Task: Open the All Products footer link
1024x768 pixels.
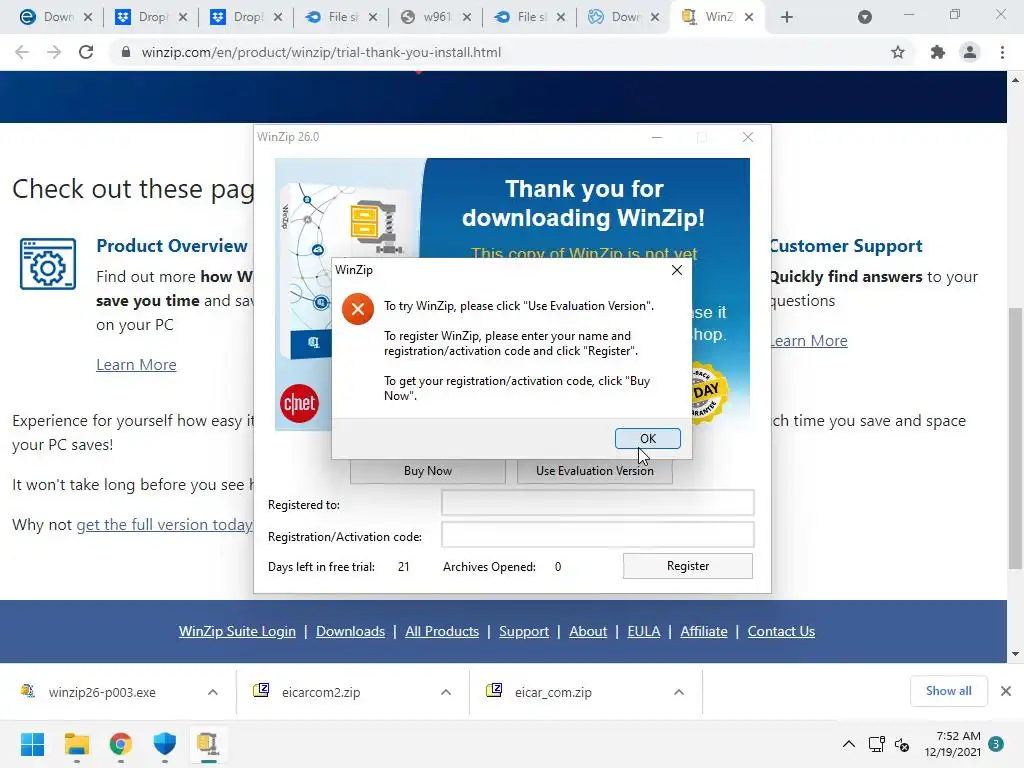Action: point(442,632)
